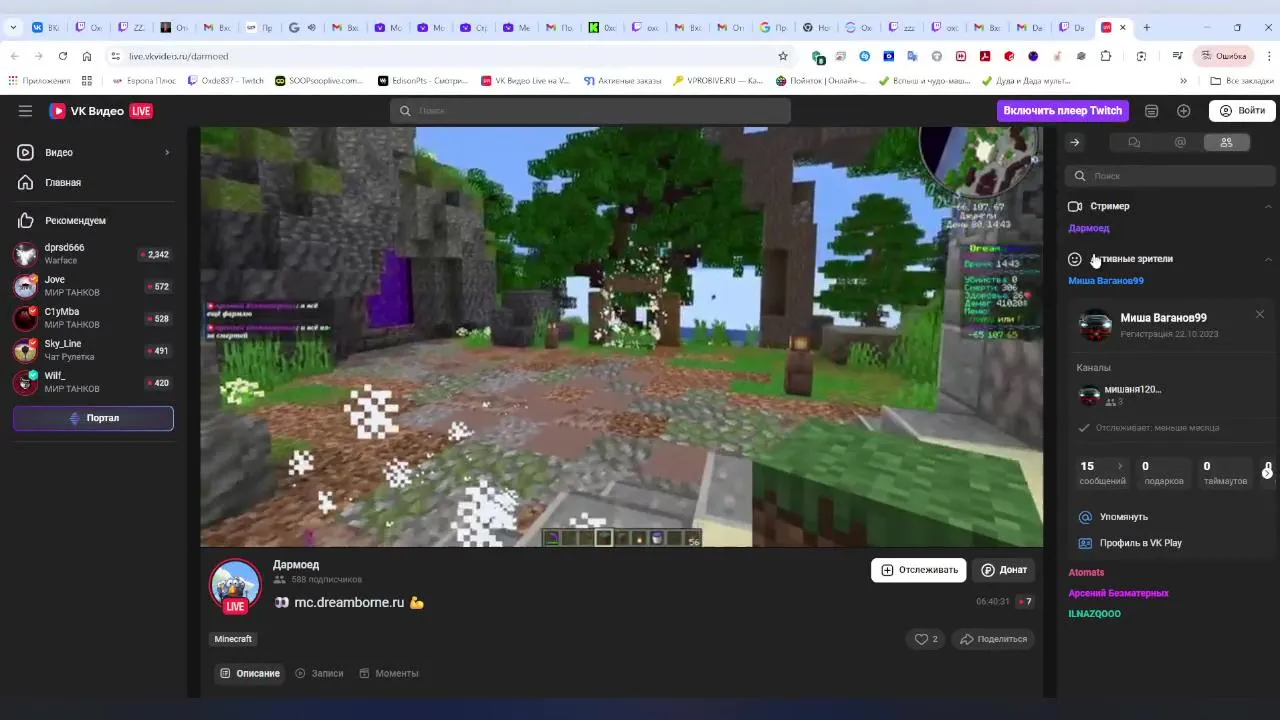This screenshot has height=720, width=1280.
Task: Reload the page in the browser
Action: coord(63,56)
